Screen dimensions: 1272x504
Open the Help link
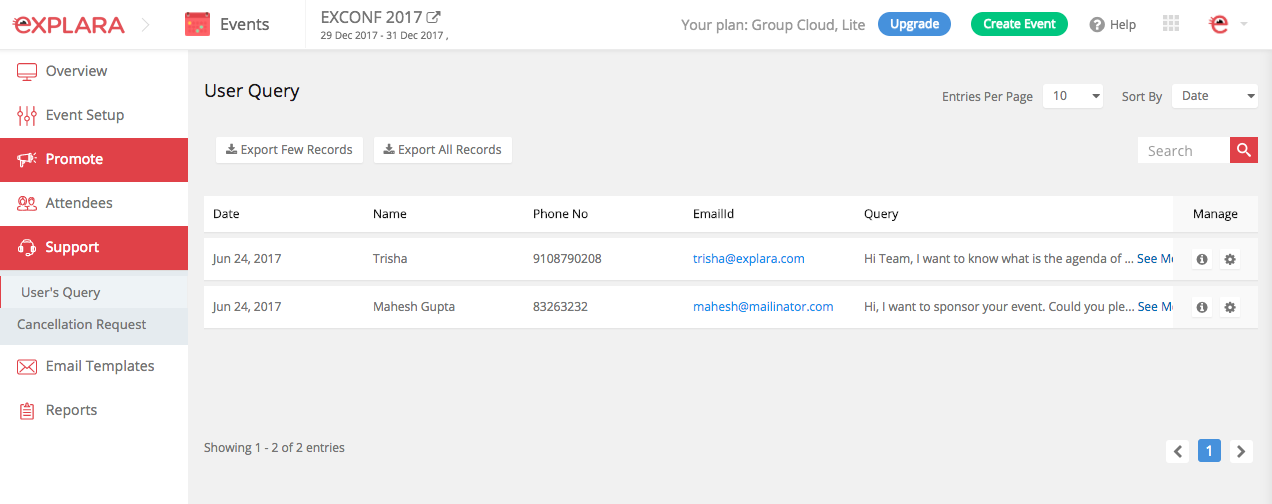pos(1123,25)
